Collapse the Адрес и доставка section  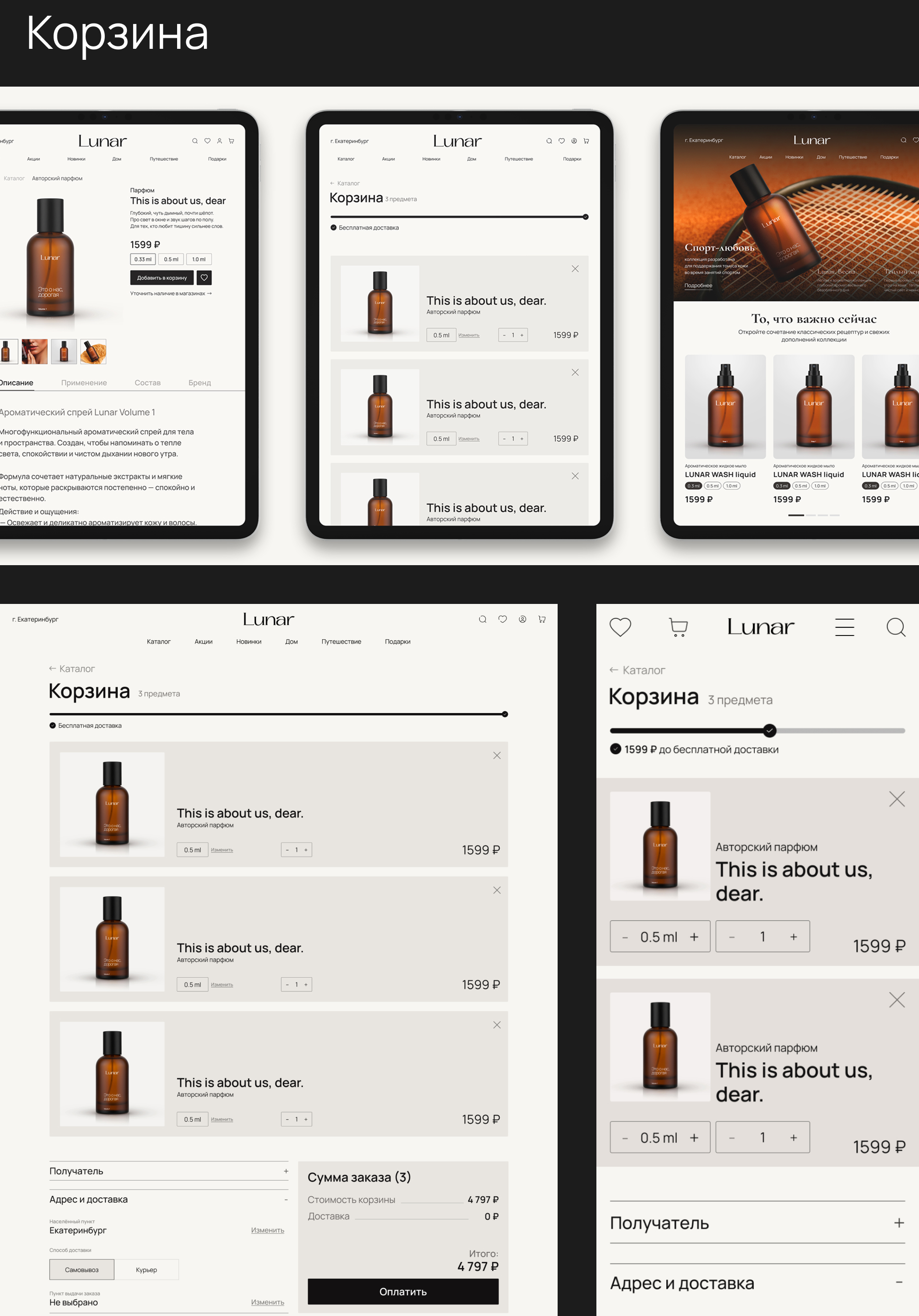285,1199
